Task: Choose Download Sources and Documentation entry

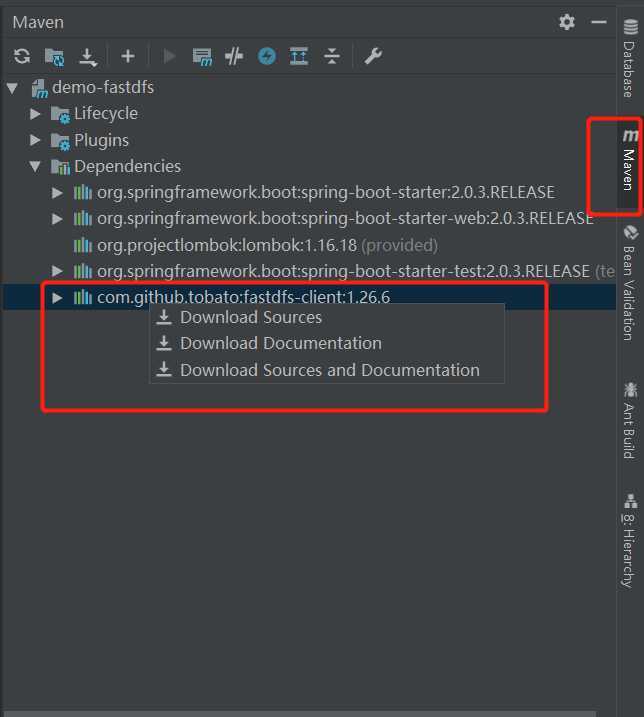Action: tap(327, 370)
